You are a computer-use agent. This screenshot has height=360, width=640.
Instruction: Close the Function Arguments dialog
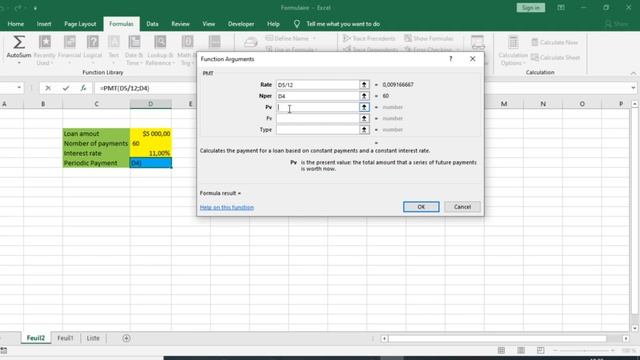point(472,59)
